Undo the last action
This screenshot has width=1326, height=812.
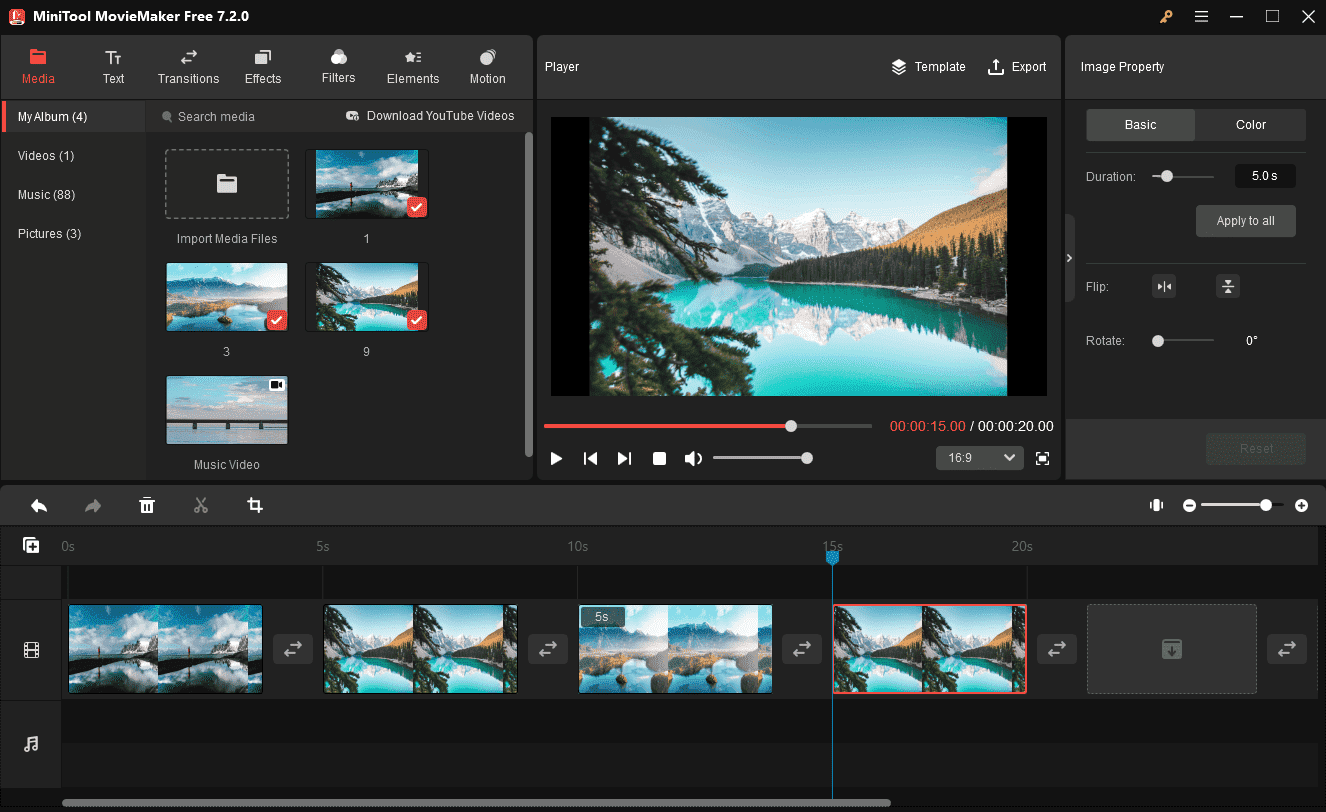(39, 506)
